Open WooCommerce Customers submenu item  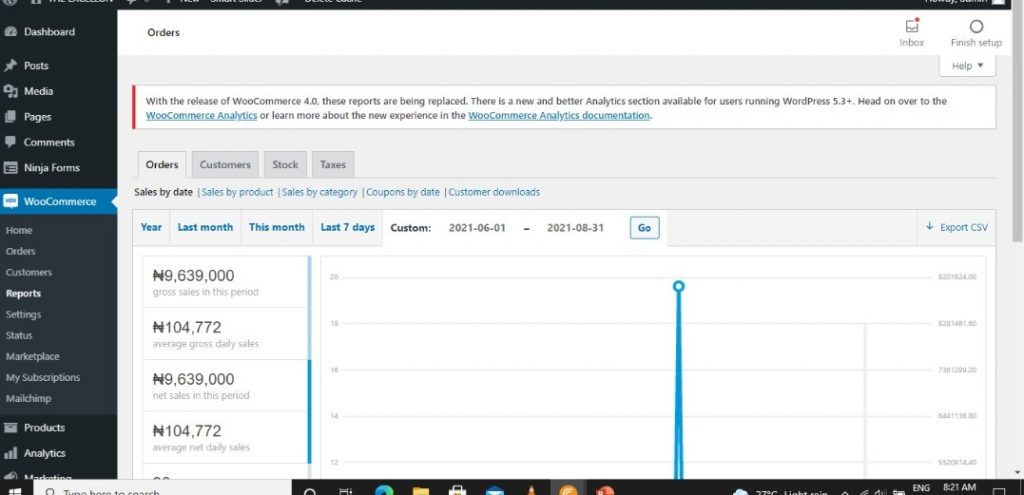point(29,272)
